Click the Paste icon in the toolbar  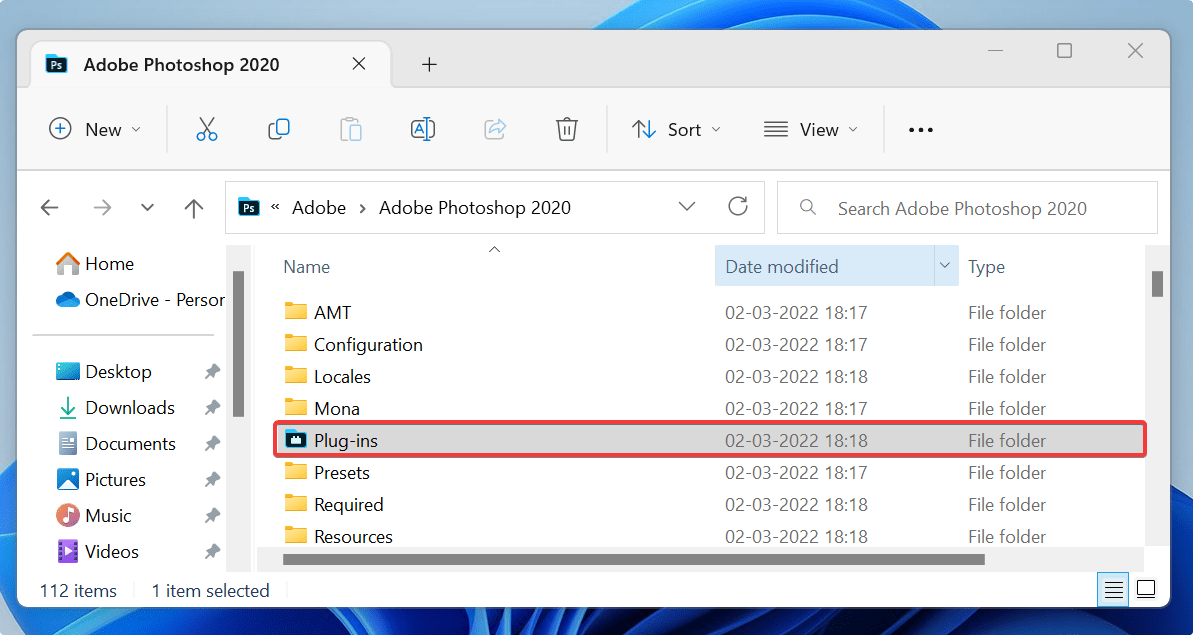coord(351,129)
